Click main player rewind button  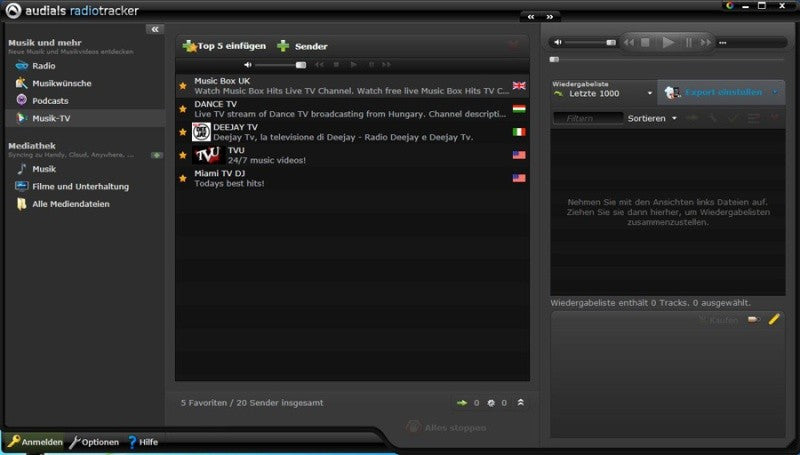click(629, 42)
